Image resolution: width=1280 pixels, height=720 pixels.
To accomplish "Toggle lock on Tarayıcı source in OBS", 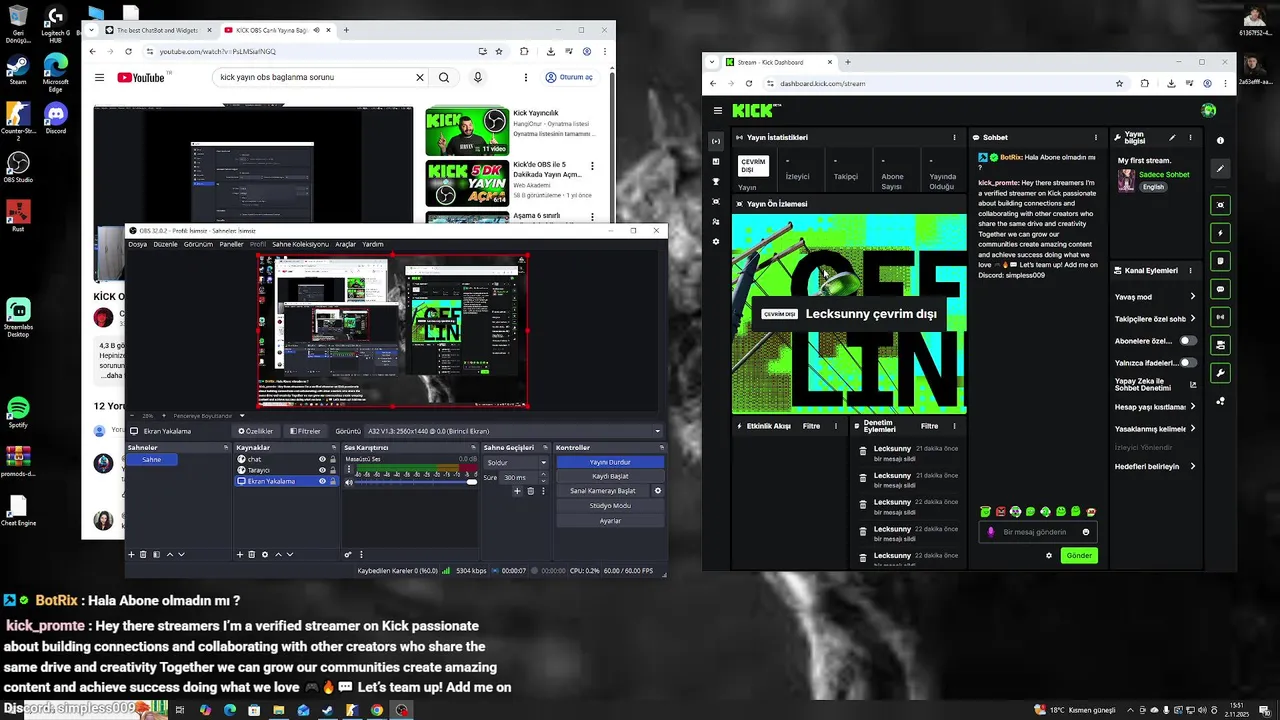I will [334, 470].
